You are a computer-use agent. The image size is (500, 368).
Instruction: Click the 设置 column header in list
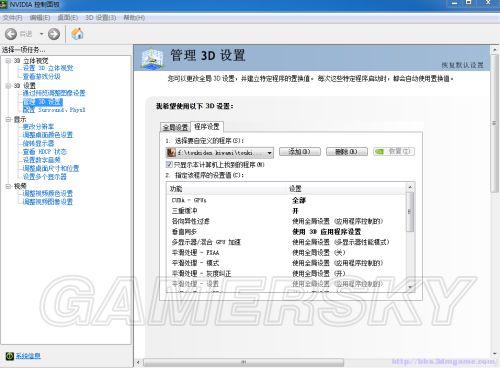(295, 189)
